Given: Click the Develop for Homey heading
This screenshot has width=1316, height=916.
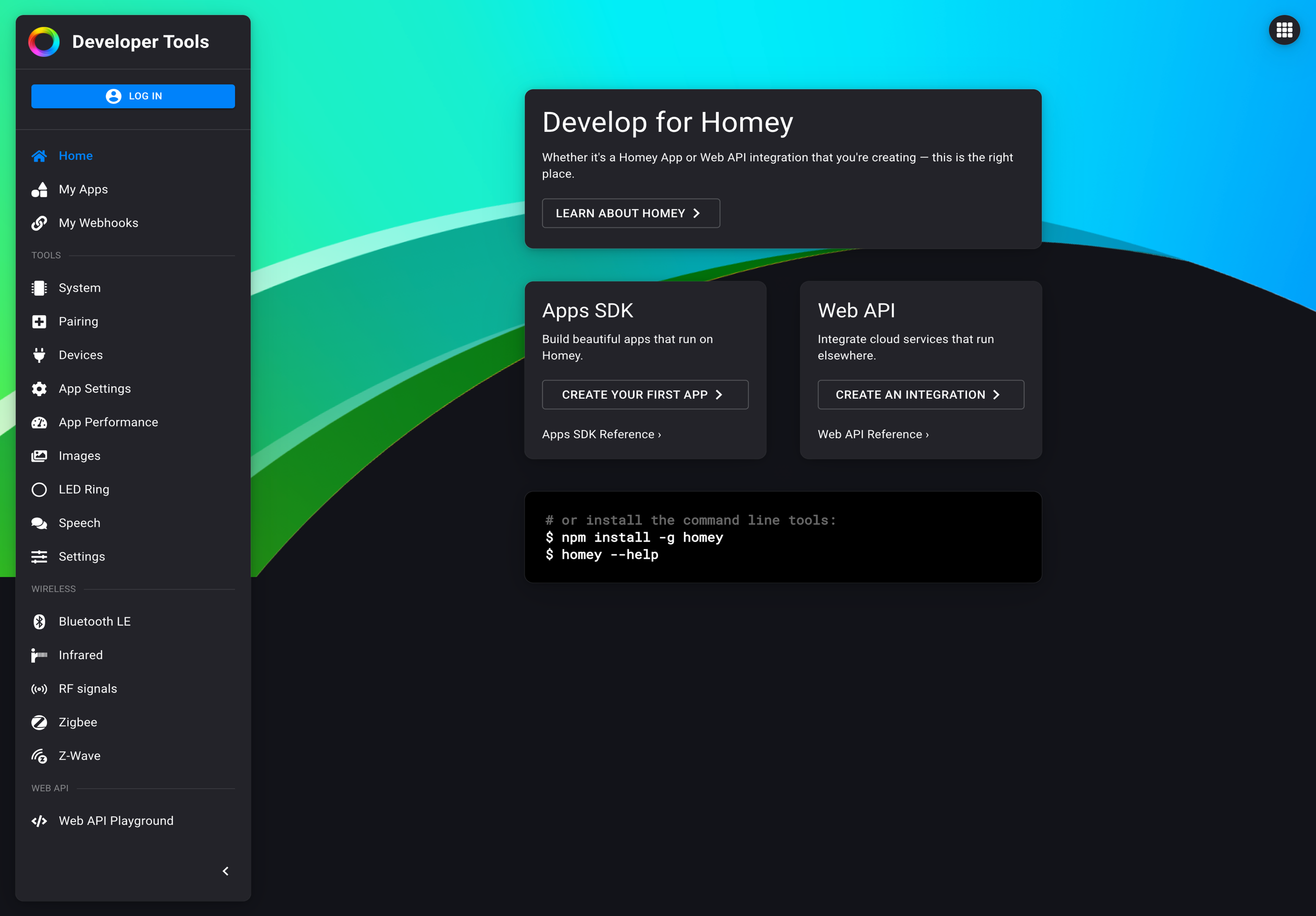Looking at the screenshot, I should coord(668,122).
